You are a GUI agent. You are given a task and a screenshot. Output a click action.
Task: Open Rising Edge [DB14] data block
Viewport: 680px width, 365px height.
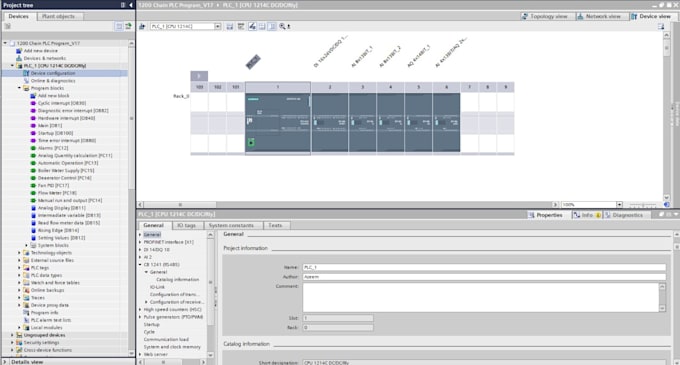click(58, 230)
